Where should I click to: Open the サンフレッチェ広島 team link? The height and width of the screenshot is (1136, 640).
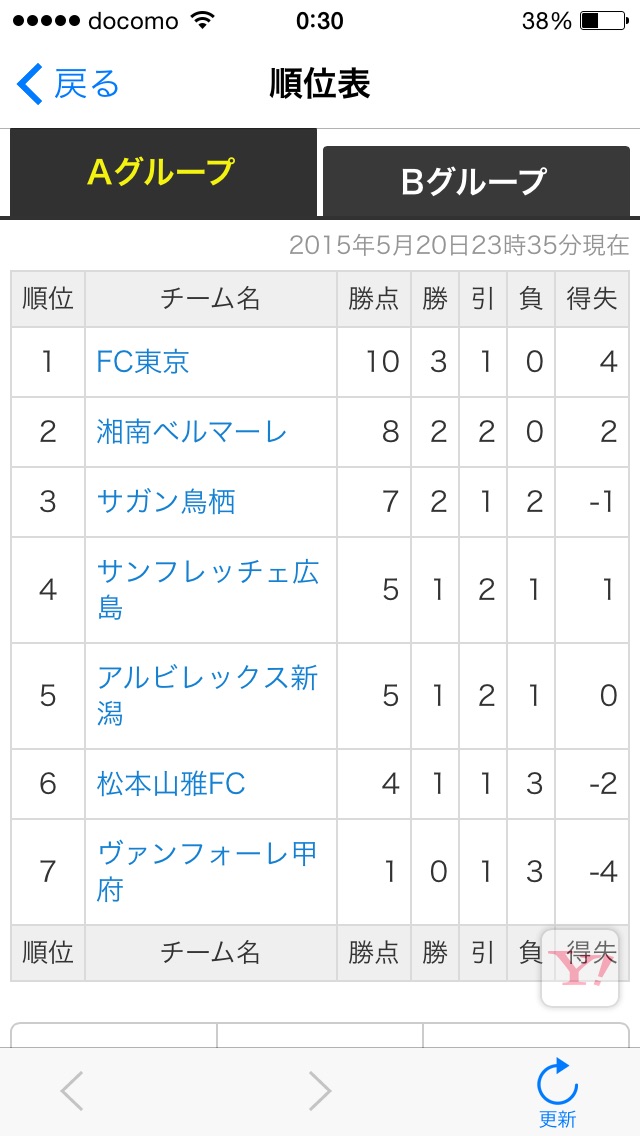207,589
